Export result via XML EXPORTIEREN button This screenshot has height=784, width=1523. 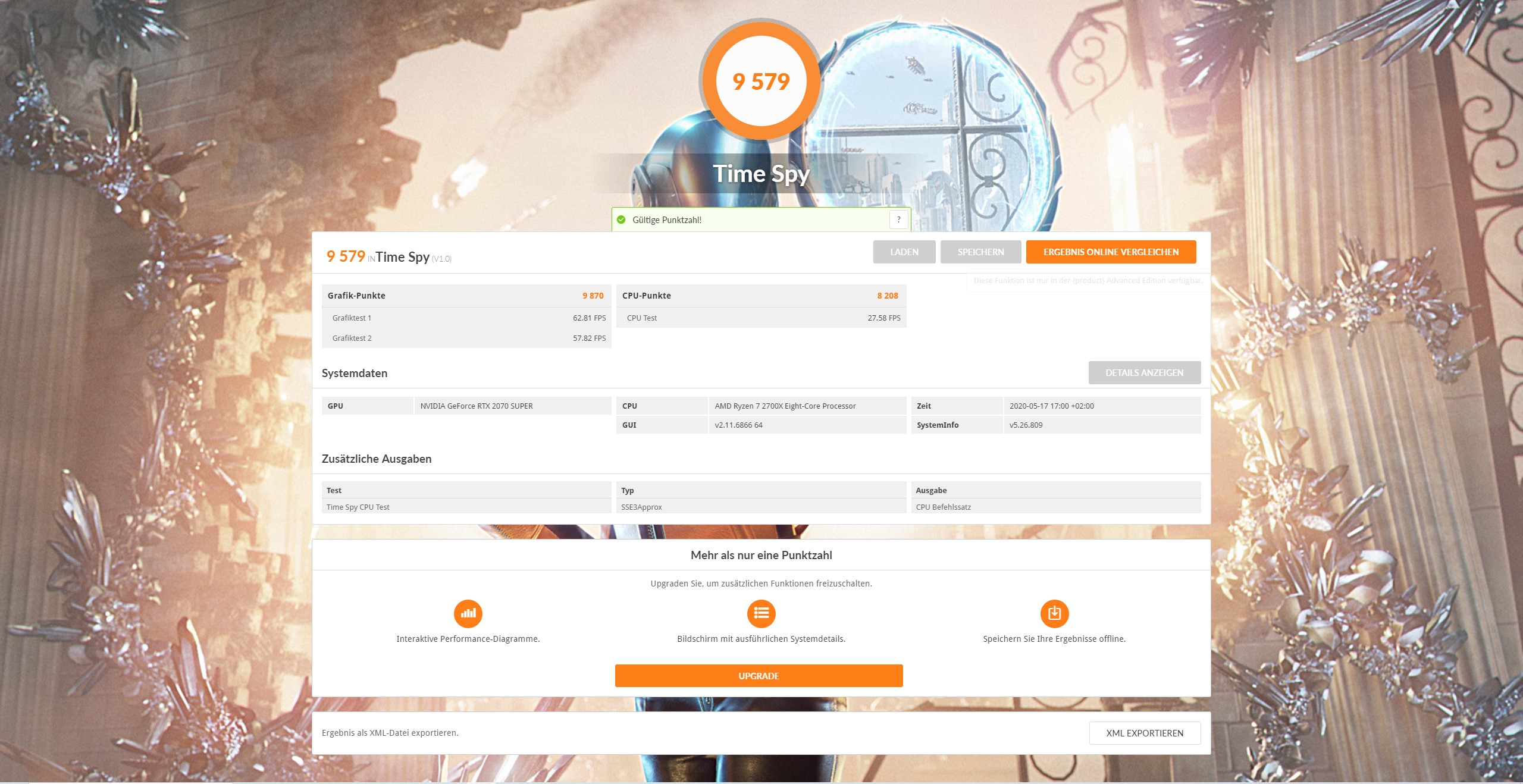pos(1144,733)
